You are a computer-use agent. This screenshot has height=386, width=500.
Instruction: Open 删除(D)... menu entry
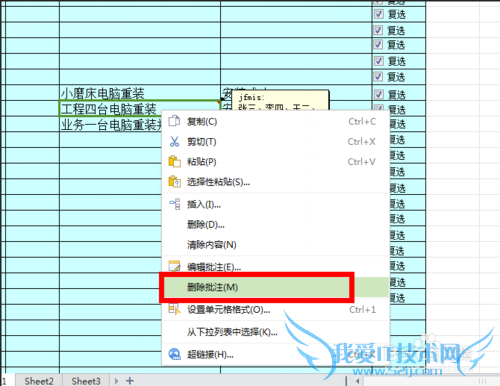point(276,224)
